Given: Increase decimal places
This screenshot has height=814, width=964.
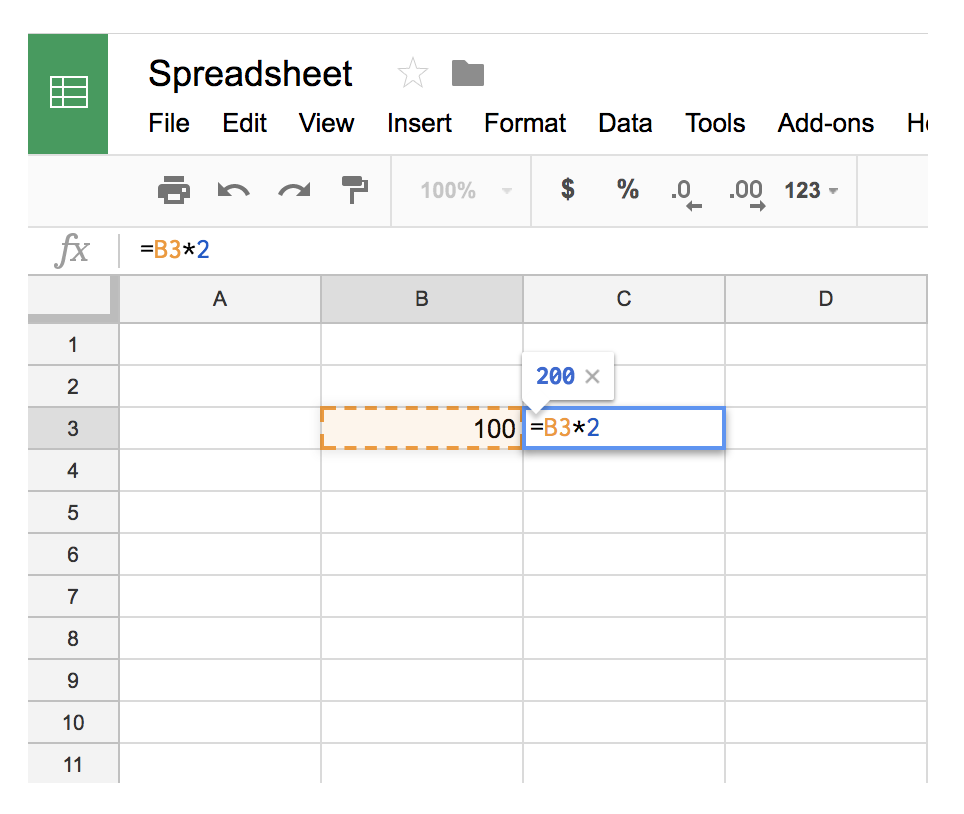Looking at the screenshot, I should pos(746,191).
